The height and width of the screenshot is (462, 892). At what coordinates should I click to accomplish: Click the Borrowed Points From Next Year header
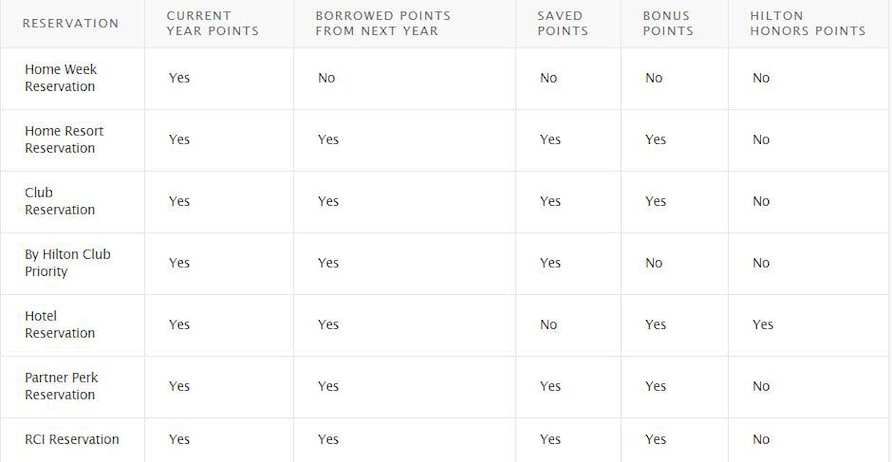[383, 23]
